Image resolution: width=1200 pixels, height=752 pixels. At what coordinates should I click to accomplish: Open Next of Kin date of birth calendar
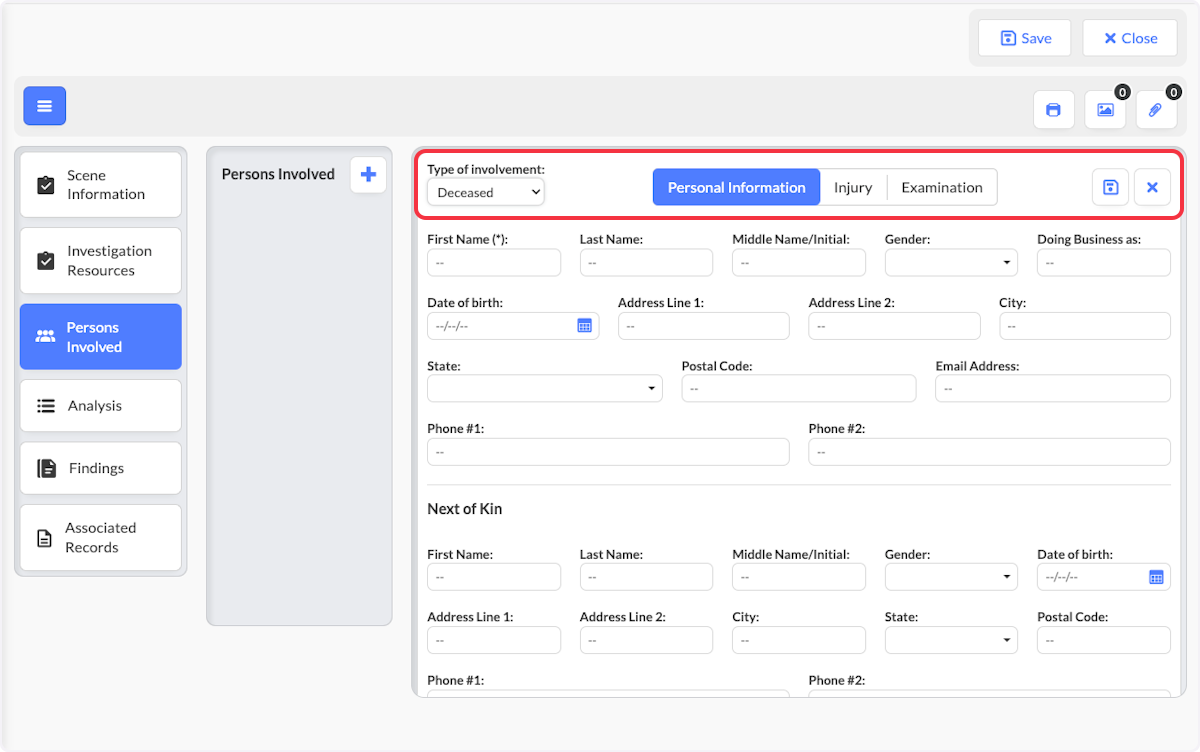[1156, 577]
